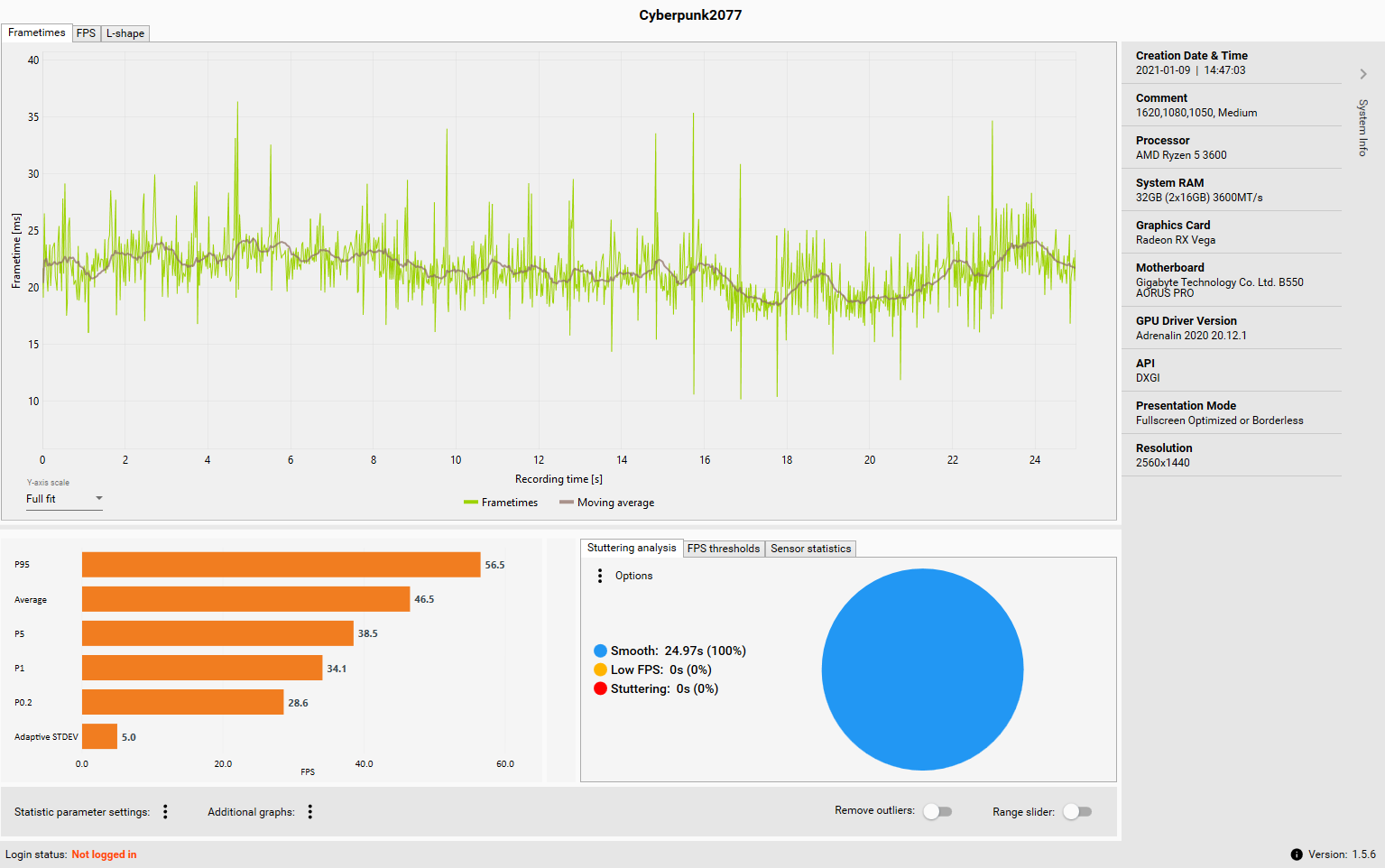Click the P95 orange bar
Screen dimensions: 1385x868
click(281, 565)
